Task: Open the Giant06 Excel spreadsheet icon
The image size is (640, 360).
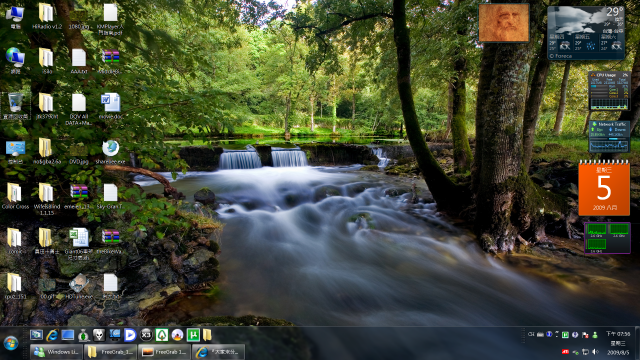Action: click(x=78, y=243)
